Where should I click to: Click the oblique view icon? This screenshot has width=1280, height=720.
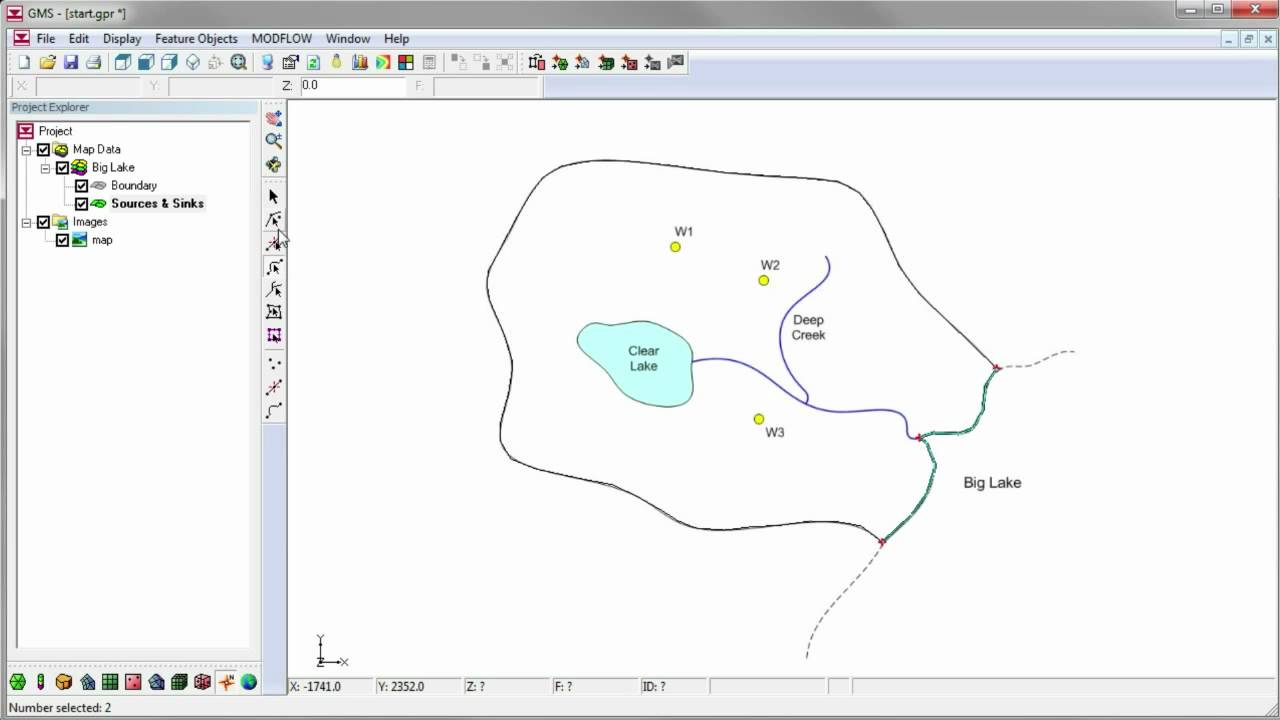pyautogui.click(x=193, y=62)
